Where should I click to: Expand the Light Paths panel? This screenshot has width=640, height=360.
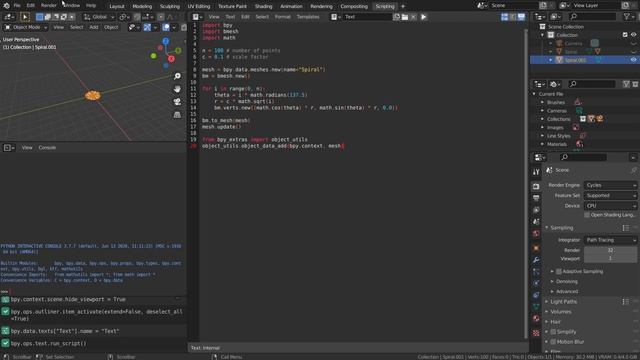point(563,302)
